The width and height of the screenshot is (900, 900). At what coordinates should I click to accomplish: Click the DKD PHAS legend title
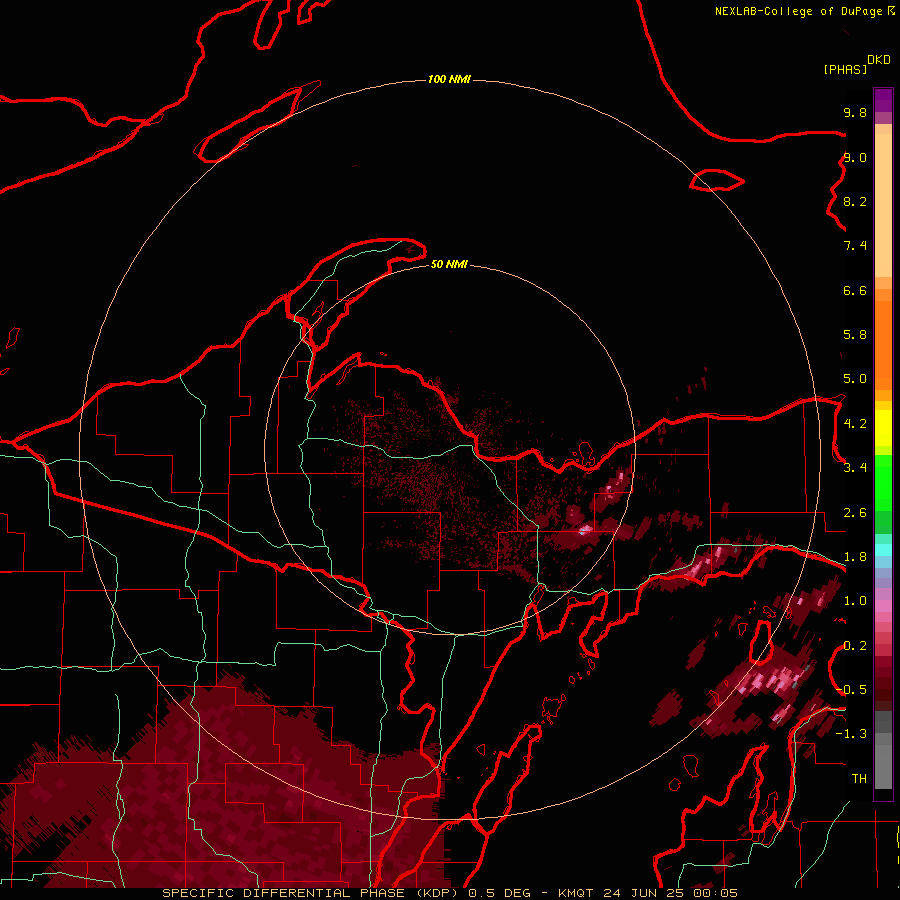point(856,65)
